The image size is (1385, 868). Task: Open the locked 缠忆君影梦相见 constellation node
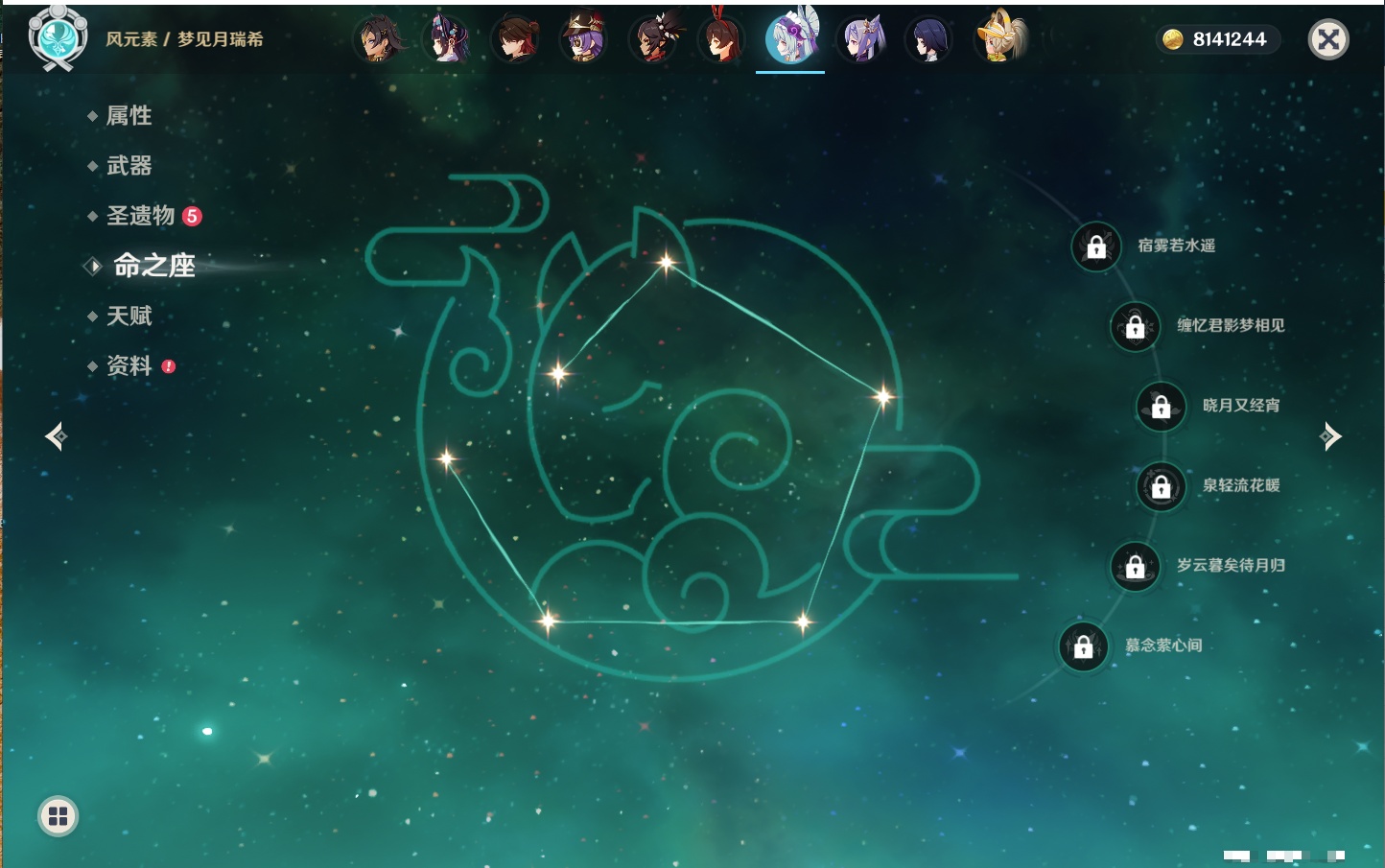(x=1136, y=326)
